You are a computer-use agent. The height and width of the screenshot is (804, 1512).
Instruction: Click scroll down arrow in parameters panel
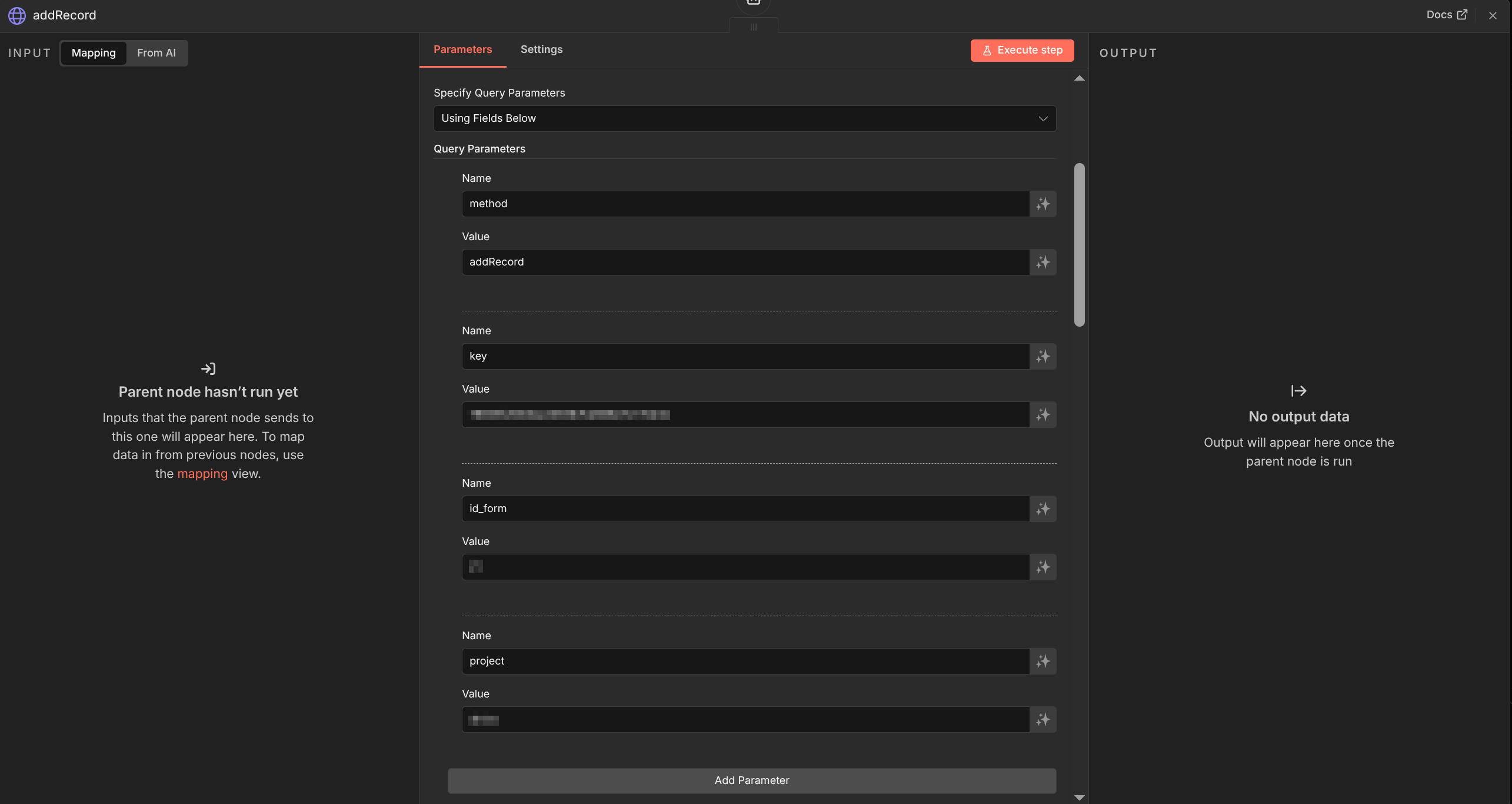(x=1079, y=798)
